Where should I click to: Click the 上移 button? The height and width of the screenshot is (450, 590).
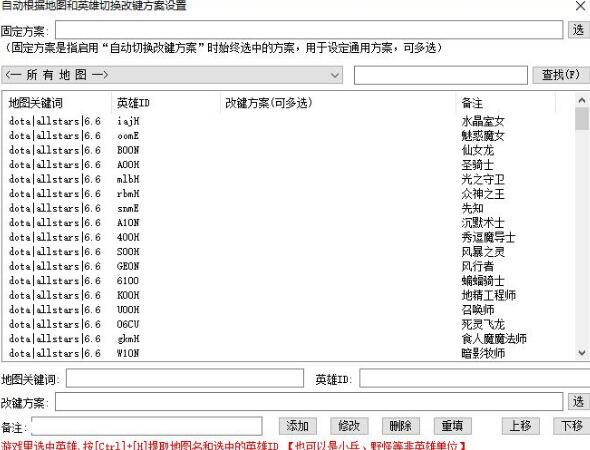521,426
